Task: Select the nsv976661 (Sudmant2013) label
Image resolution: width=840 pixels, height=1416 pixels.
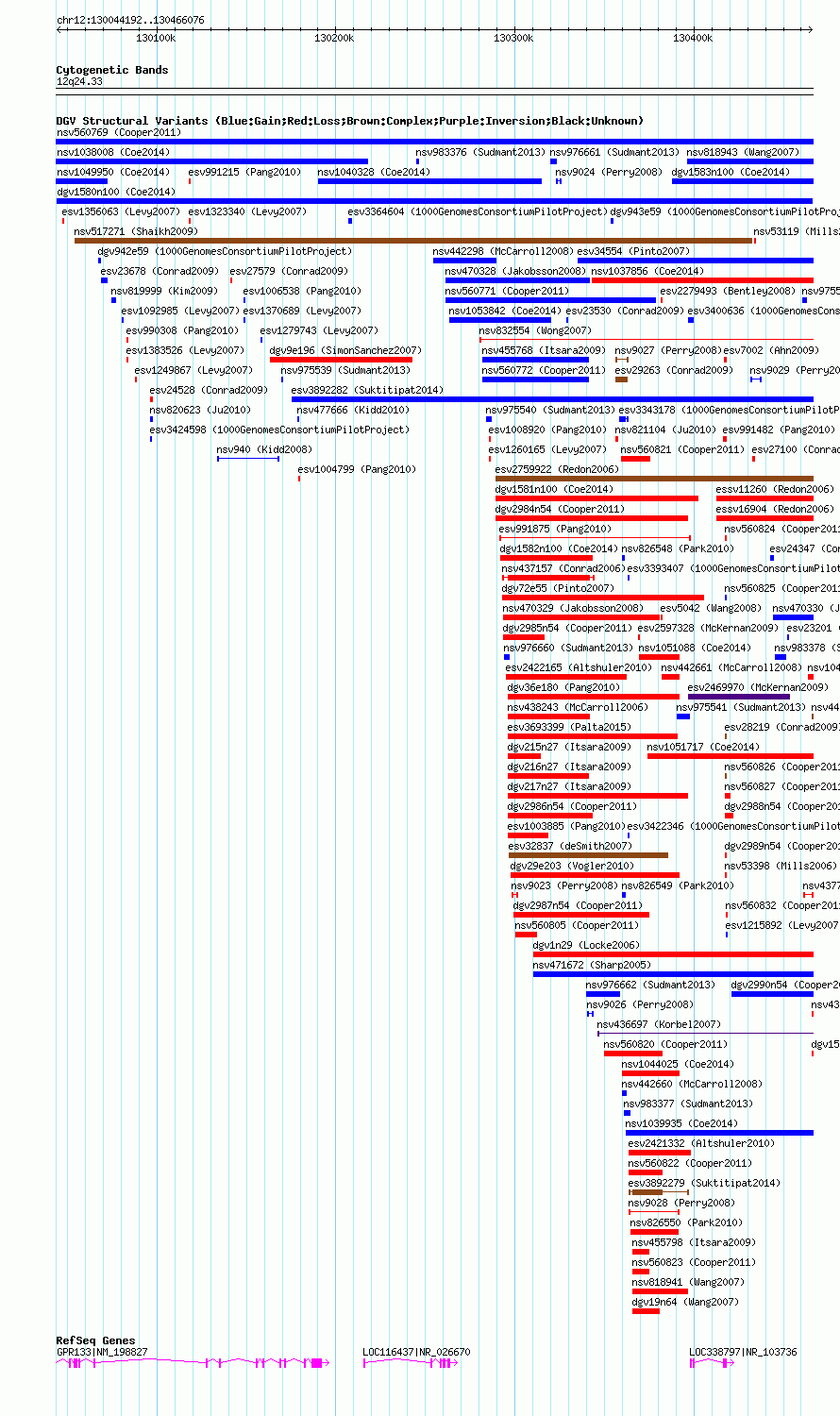Action: coord(614,152)
